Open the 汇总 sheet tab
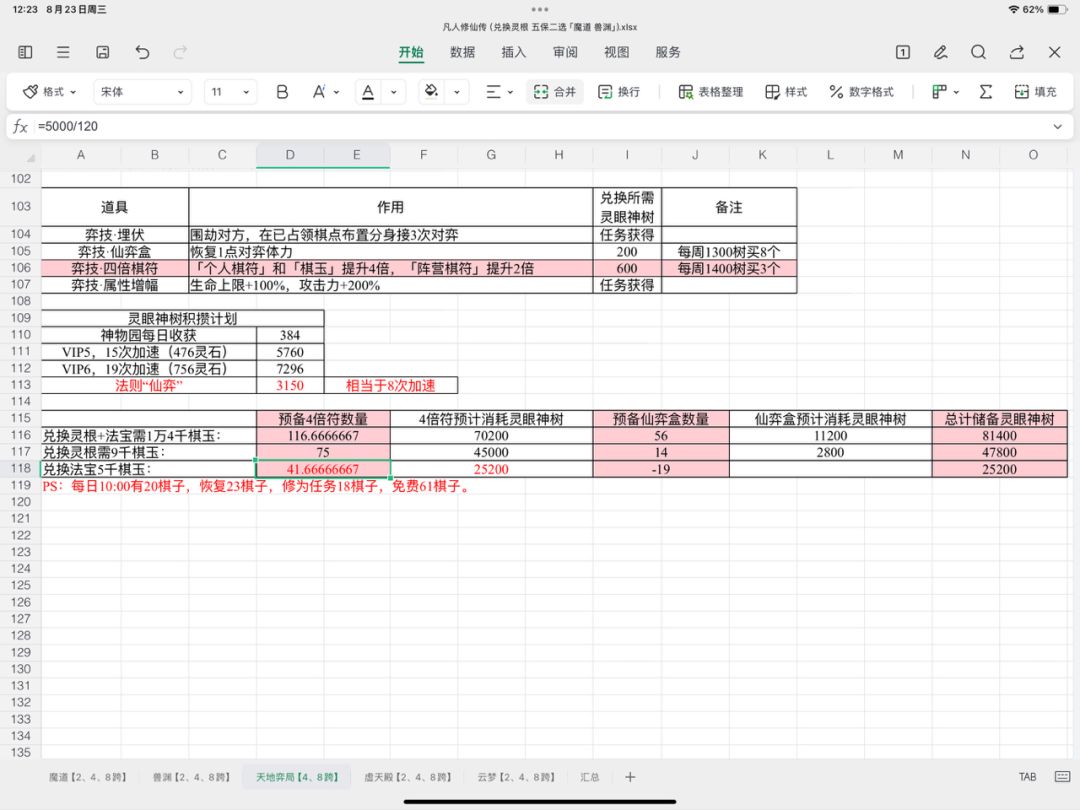Screen dimensions: 1080x810 [589, 777]
